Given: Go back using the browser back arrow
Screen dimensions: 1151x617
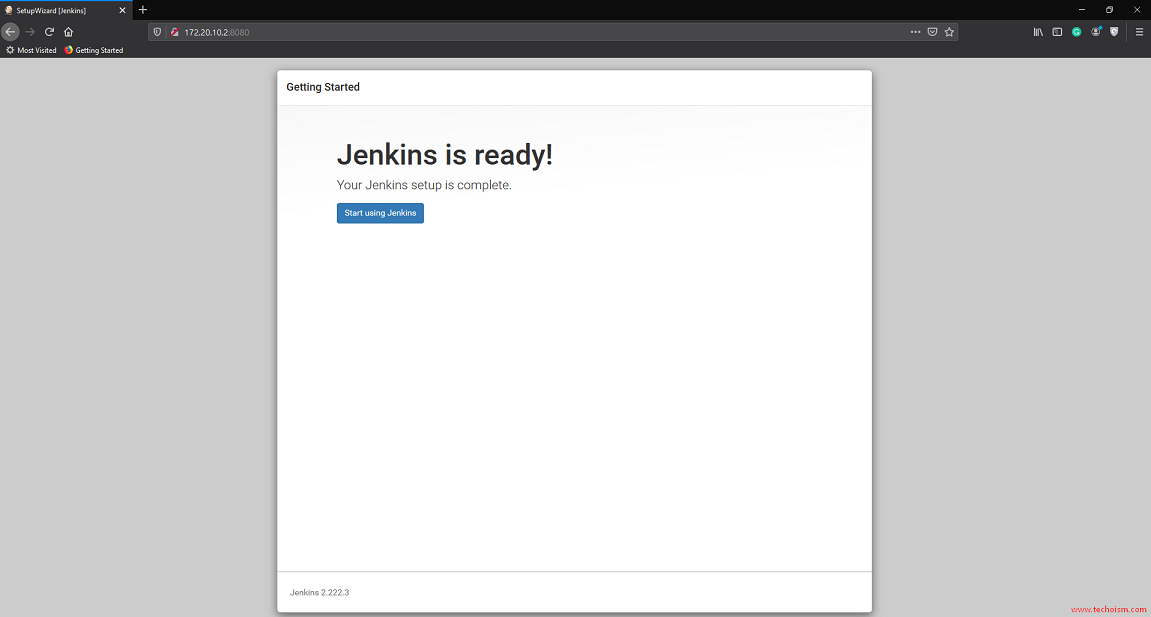Looking at the screenshot, I should click(x=10, y=32).
